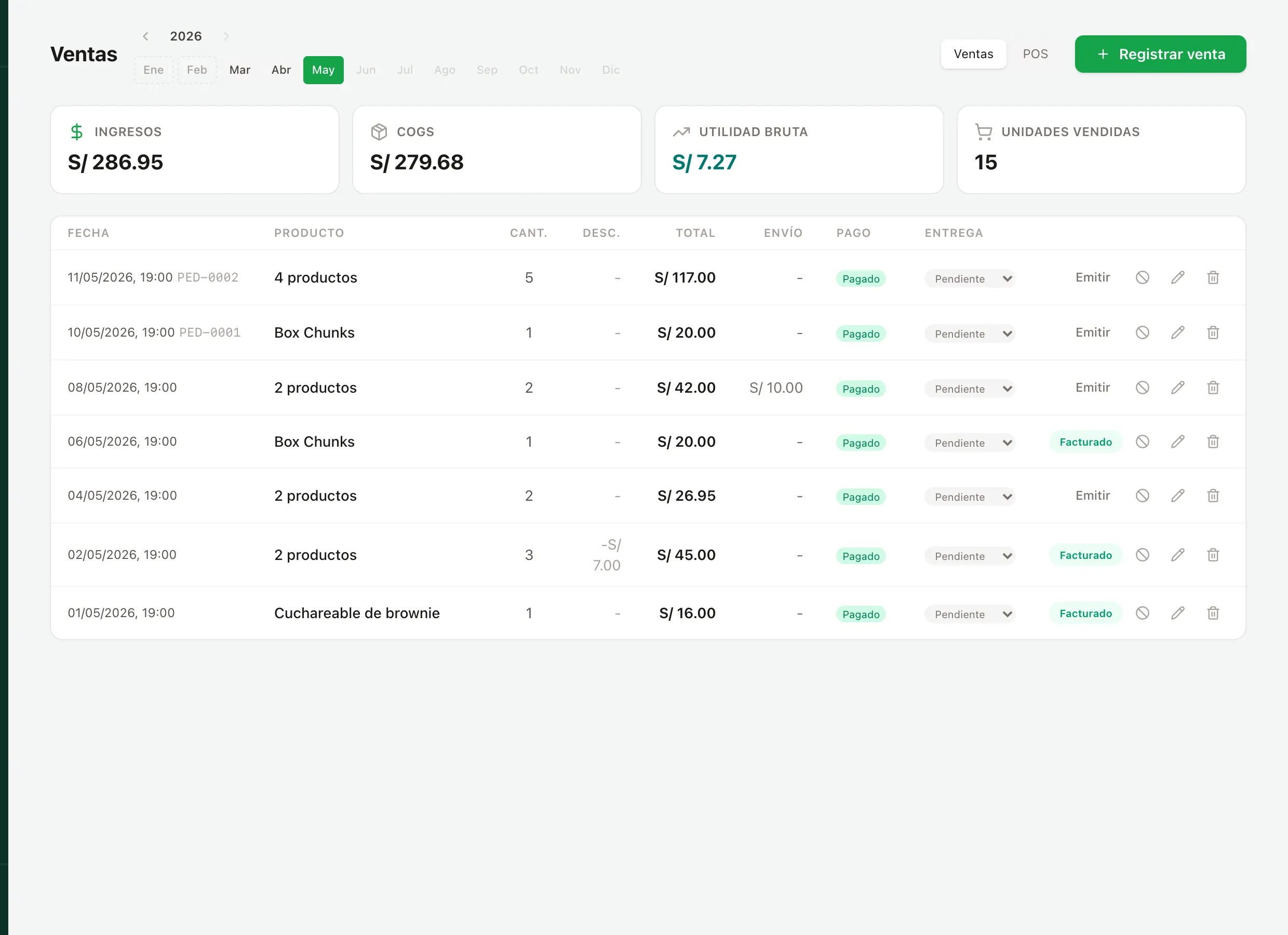Change delivery status of 02/05/2026 sale
Image resolution: width=1288 pixels, height=935 pixels.
click(x=970, y=556)
